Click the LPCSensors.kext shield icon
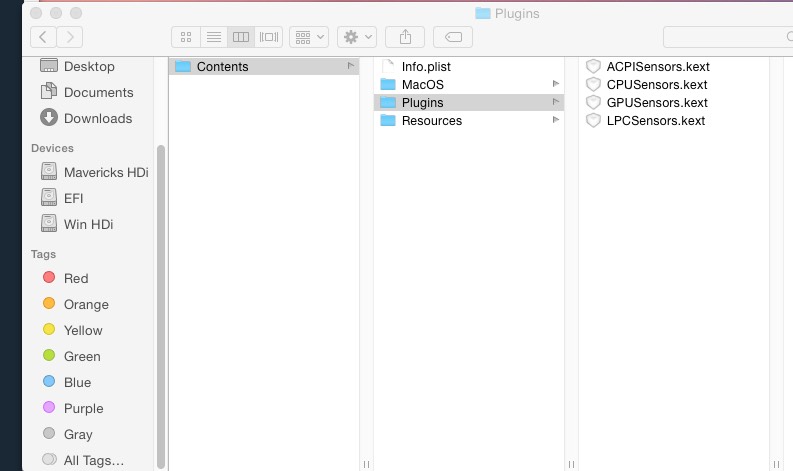The image size is (793, 471). [593, 120]
